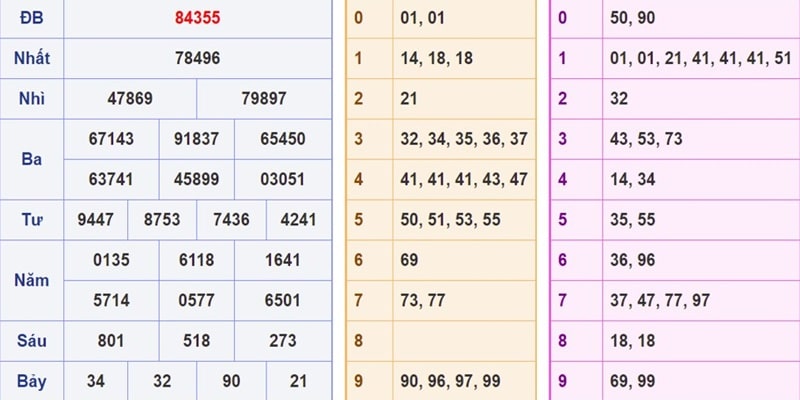Image resolution: width=800 pixels, height=400 pixels.
Task: Select the Tư prize row label
Action: point(31,219)
